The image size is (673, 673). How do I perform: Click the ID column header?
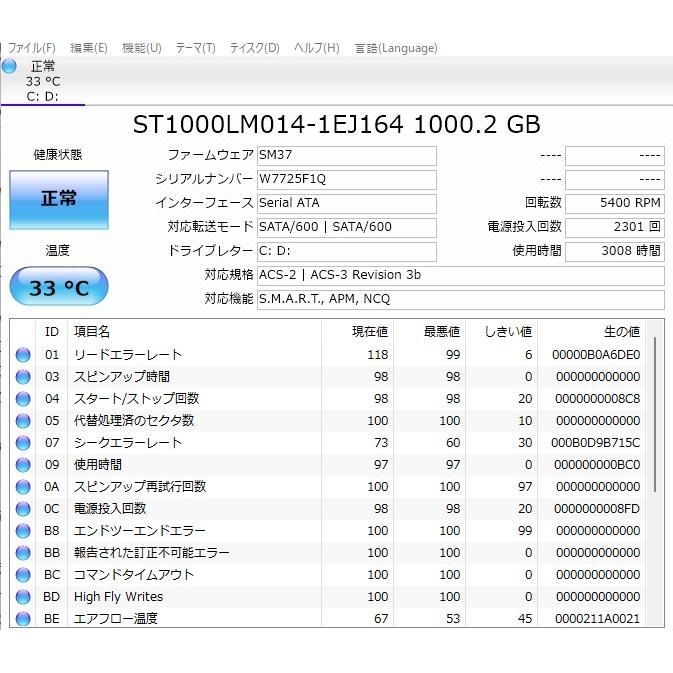tap(52, 331)
